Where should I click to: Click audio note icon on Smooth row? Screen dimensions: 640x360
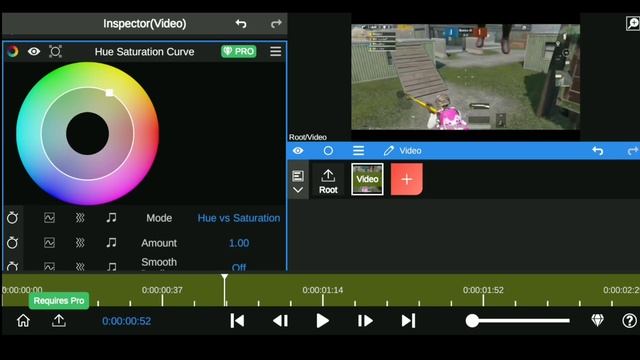111,267
